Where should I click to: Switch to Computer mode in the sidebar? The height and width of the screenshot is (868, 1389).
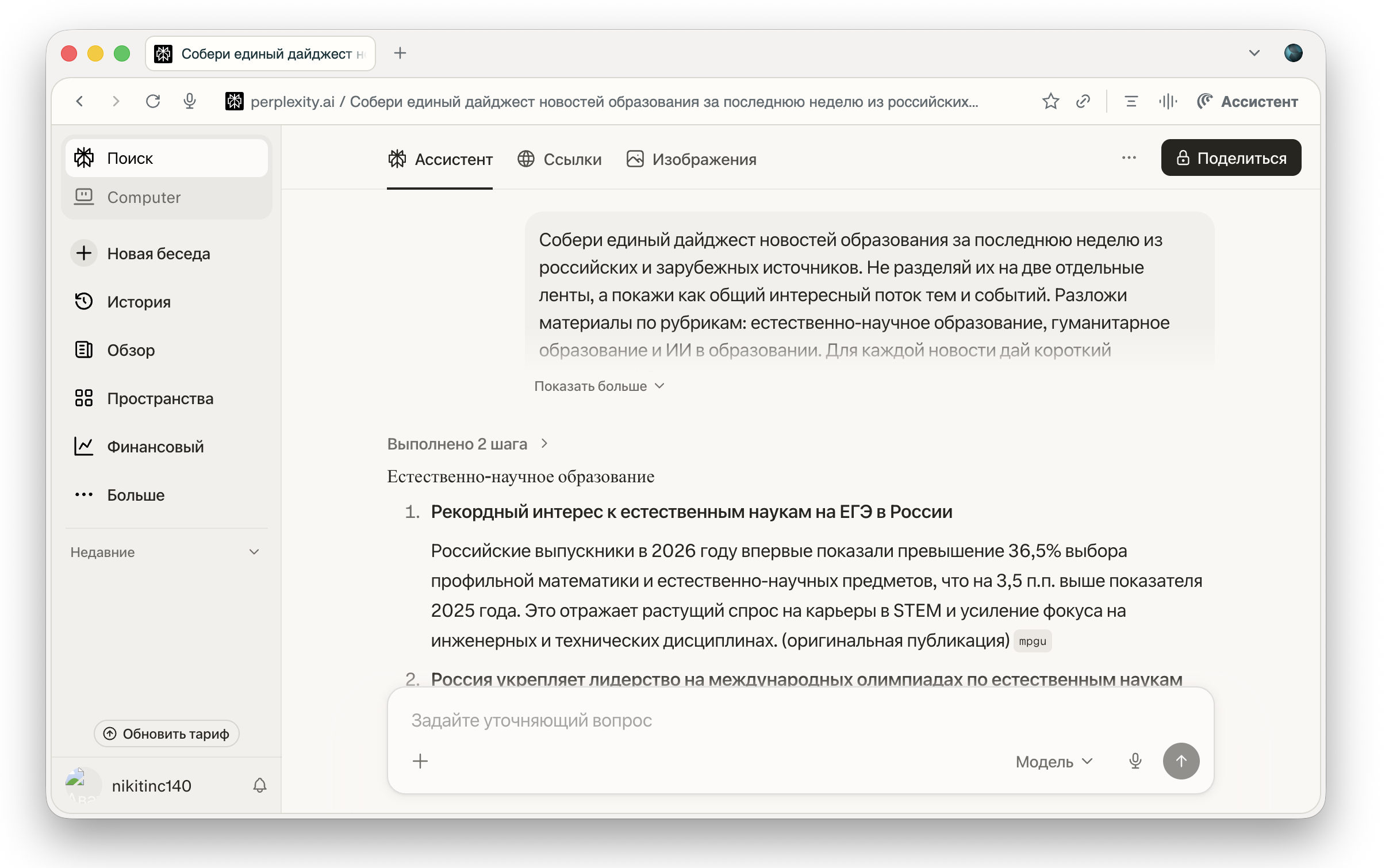167,197
